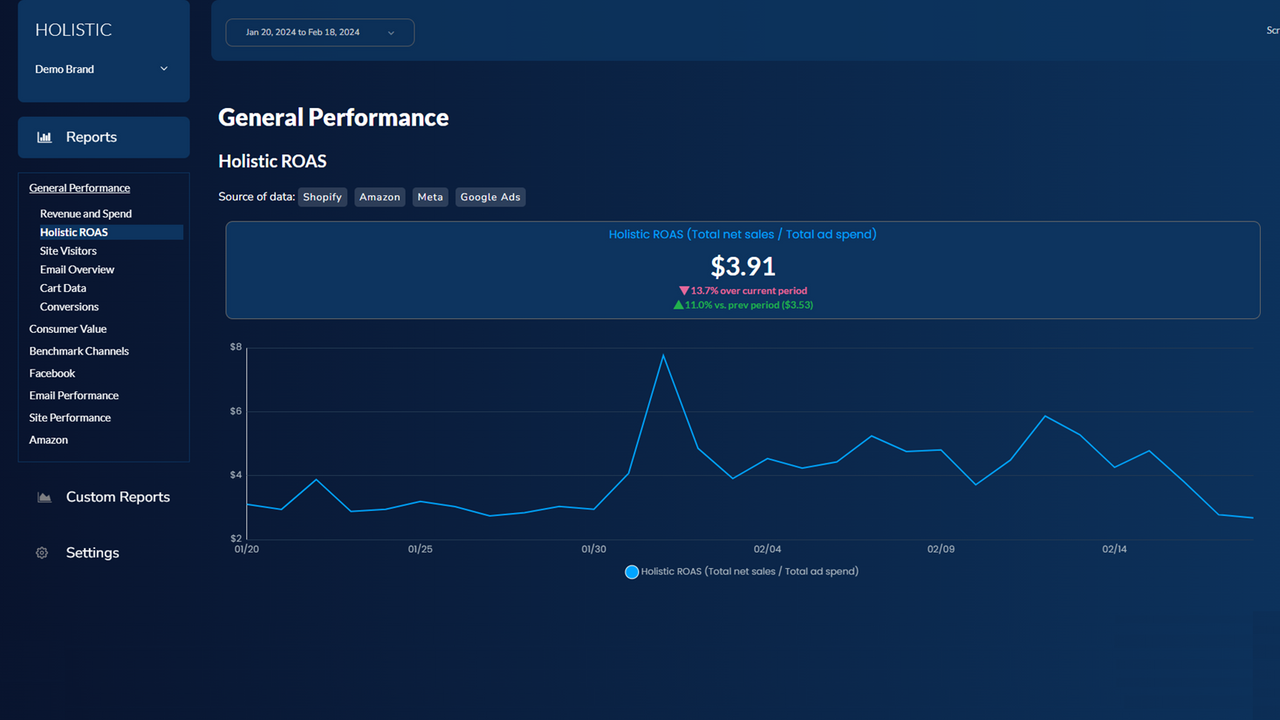1280x720 pixels.
Task: Click the Holistic ROAS card title
Action: (743, 234)
